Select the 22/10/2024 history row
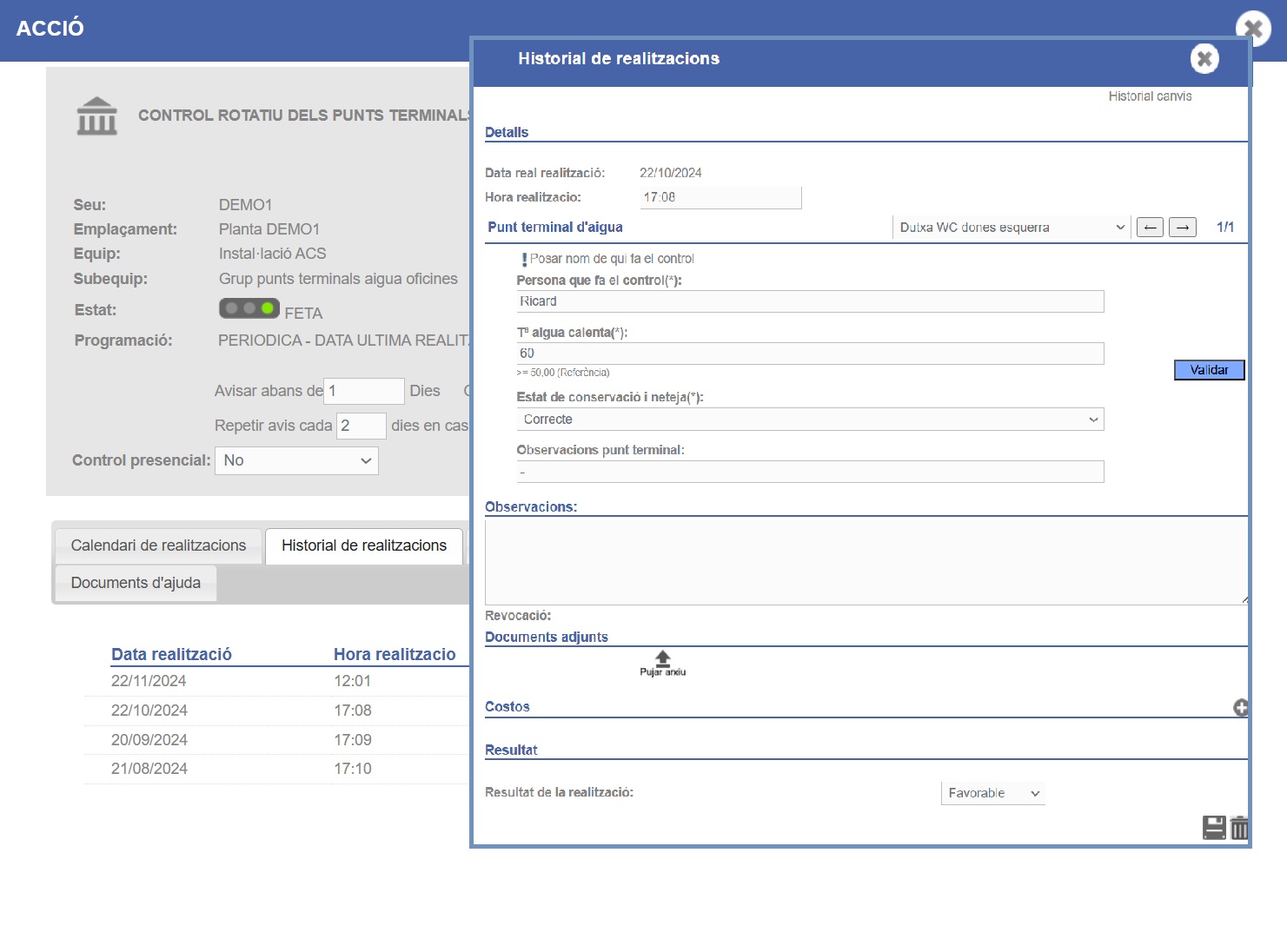1287x952 pixels. (x=276, y=711)
